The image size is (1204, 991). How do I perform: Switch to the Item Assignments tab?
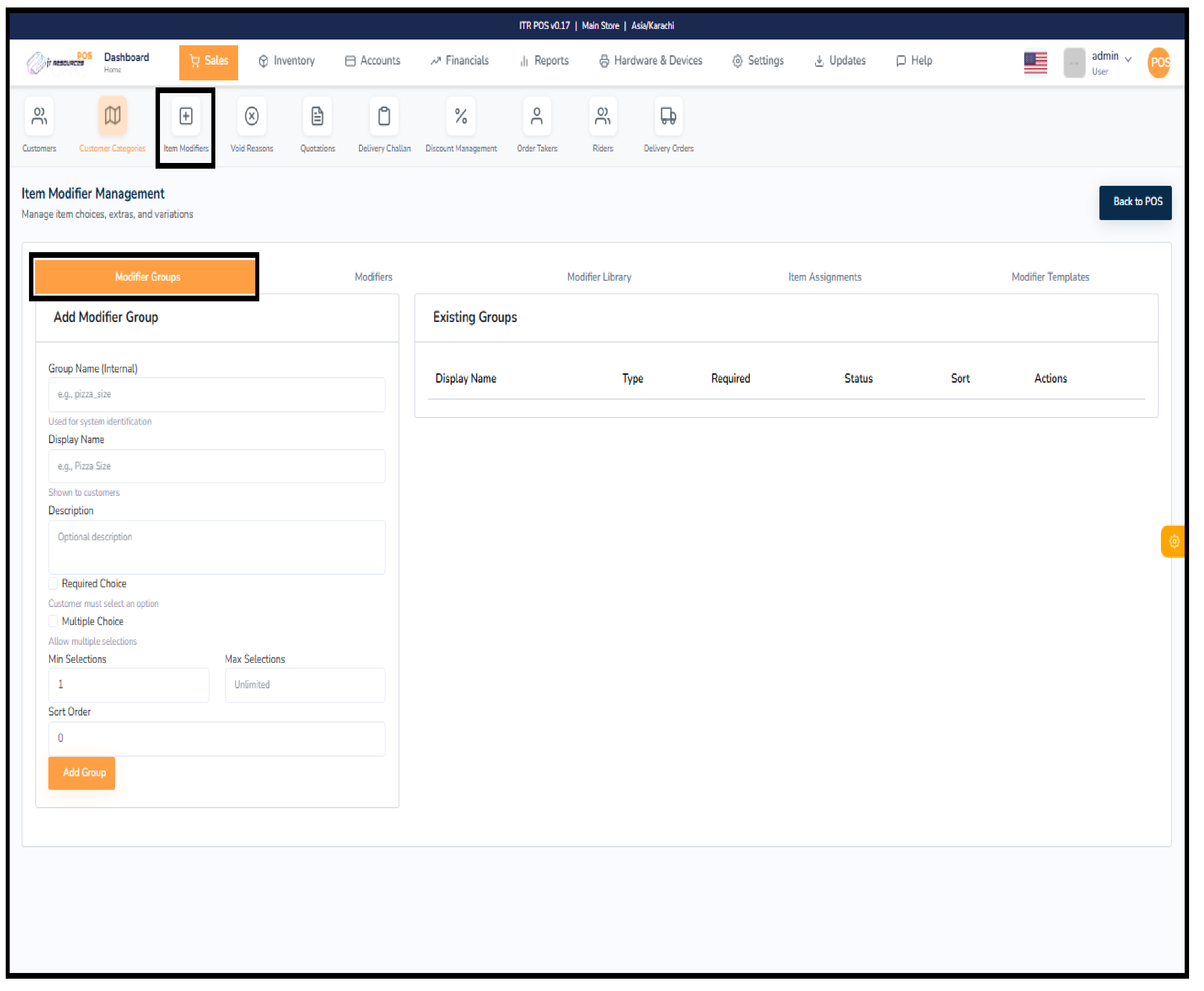[824, 277]
